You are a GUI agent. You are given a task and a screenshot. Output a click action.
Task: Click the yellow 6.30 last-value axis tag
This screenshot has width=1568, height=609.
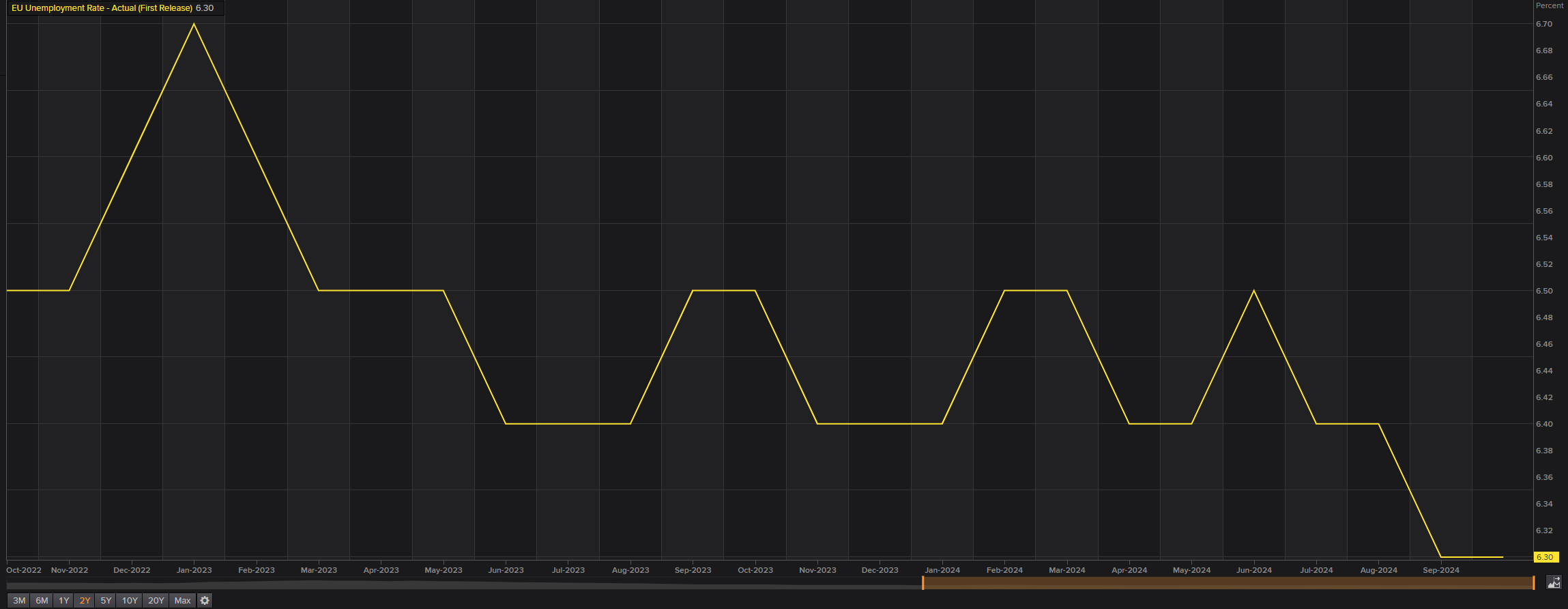[x=1545, y=557]
